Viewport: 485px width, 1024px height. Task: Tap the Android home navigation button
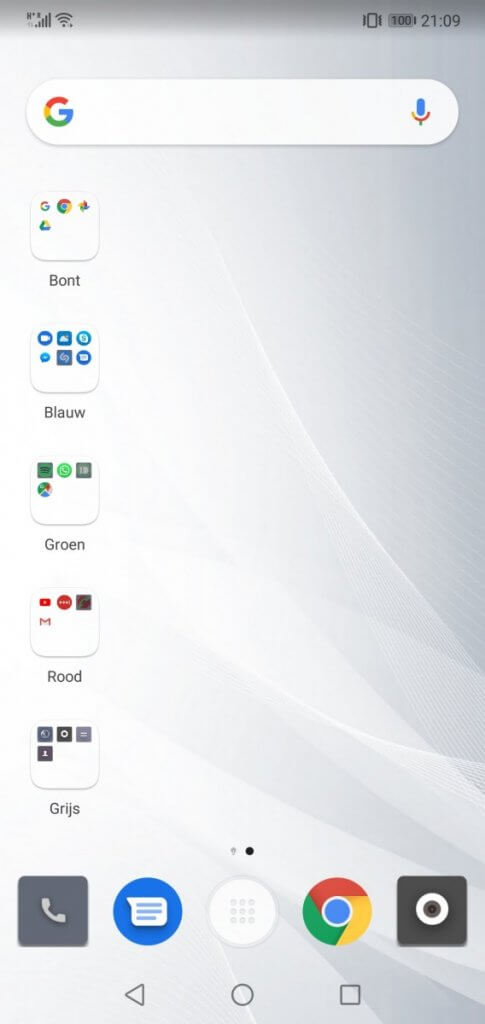(242, 995)
